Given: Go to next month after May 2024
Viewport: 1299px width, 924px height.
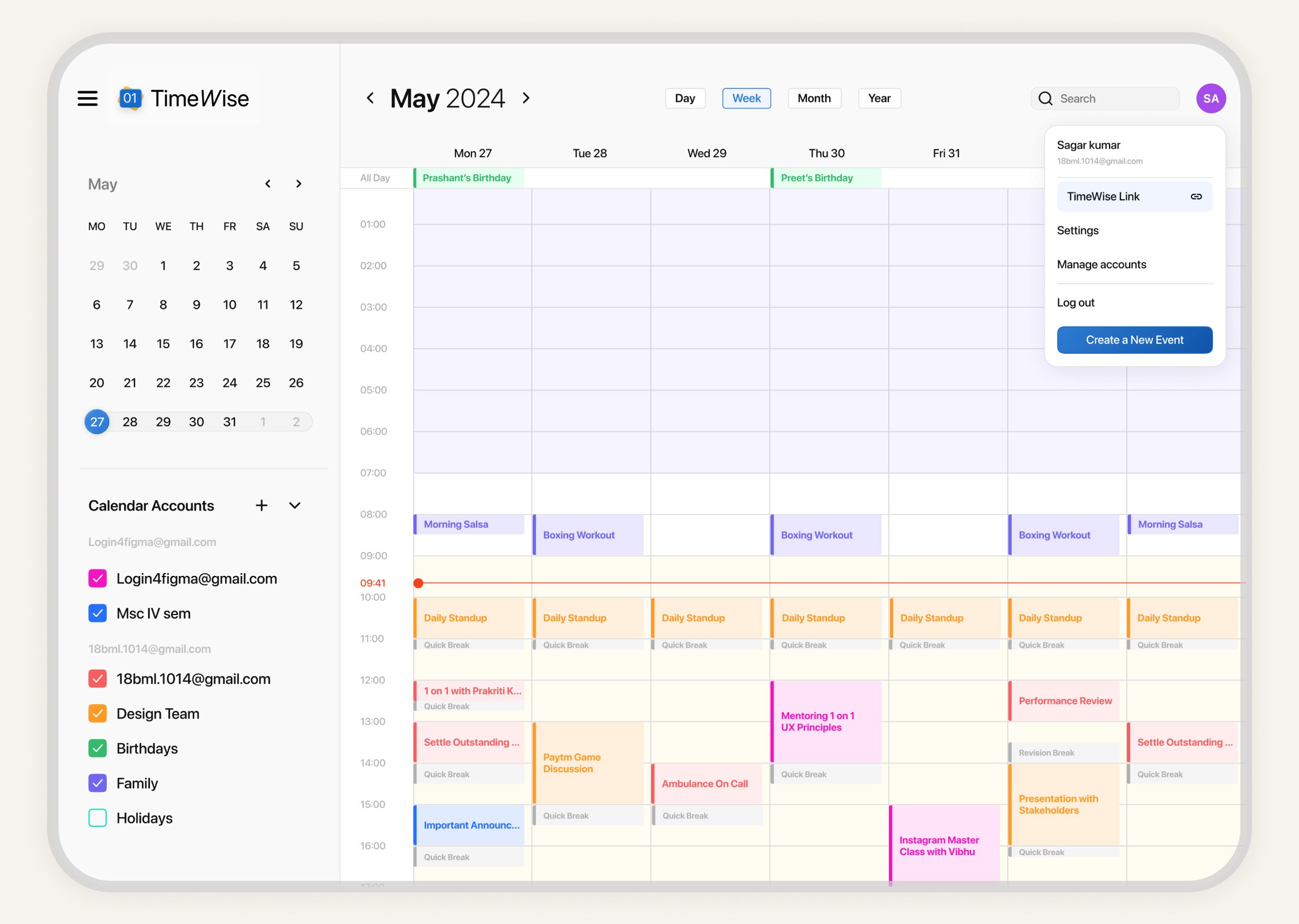Looking at the screenshot, I should click(526, 98).
